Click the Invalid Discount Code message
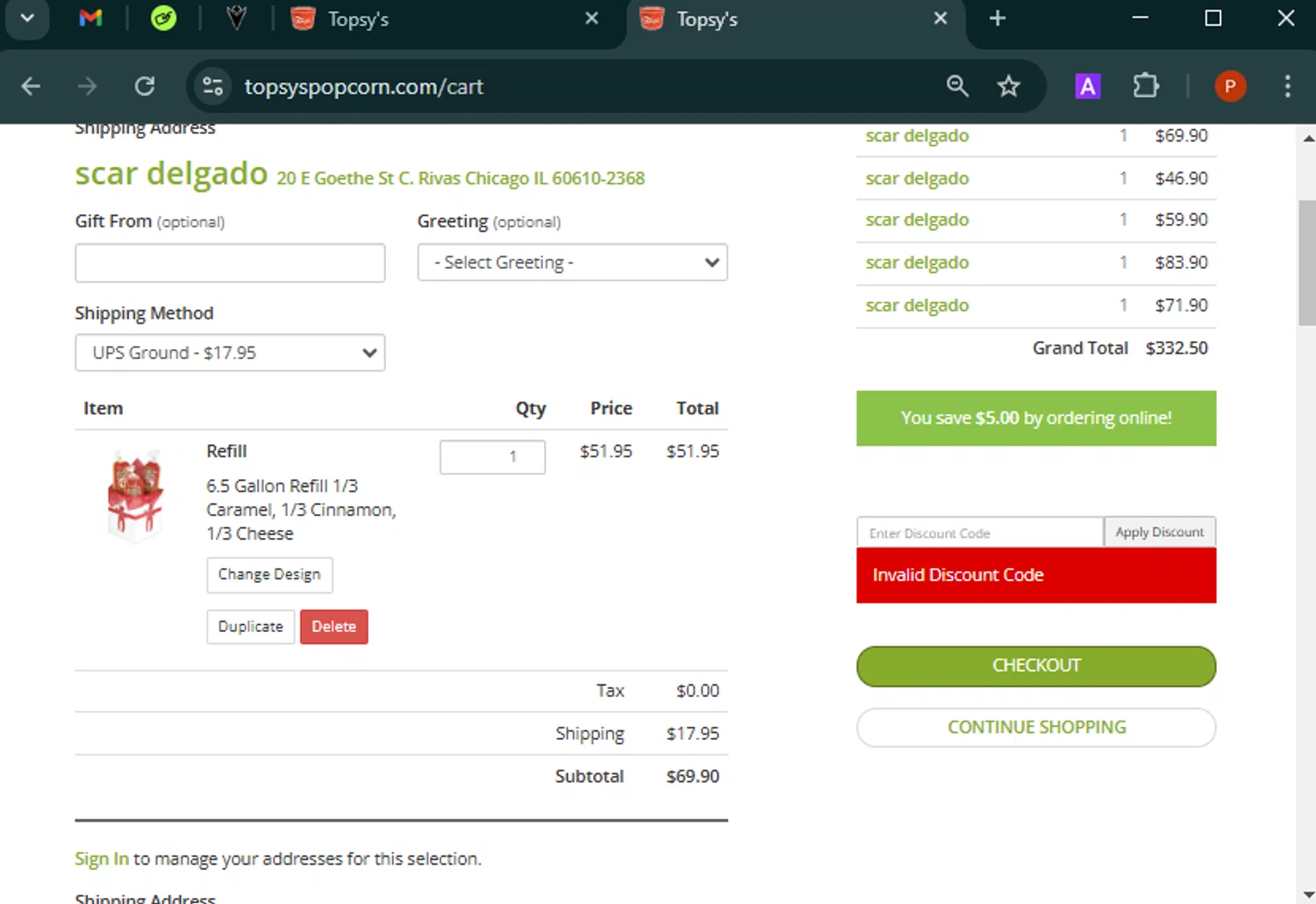This screenshot has height=904, width=1316. pyautogui.click(x=1036, y=576)
